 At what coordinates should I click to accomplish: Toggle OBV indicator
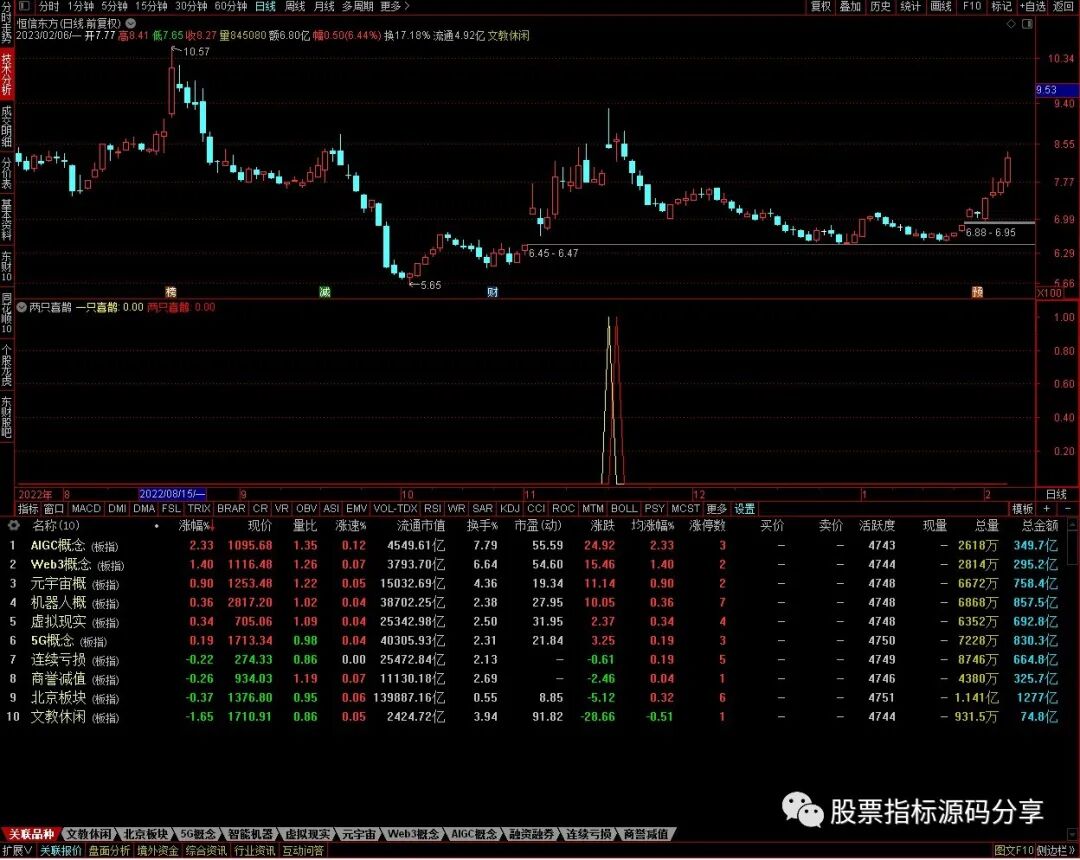307,509
